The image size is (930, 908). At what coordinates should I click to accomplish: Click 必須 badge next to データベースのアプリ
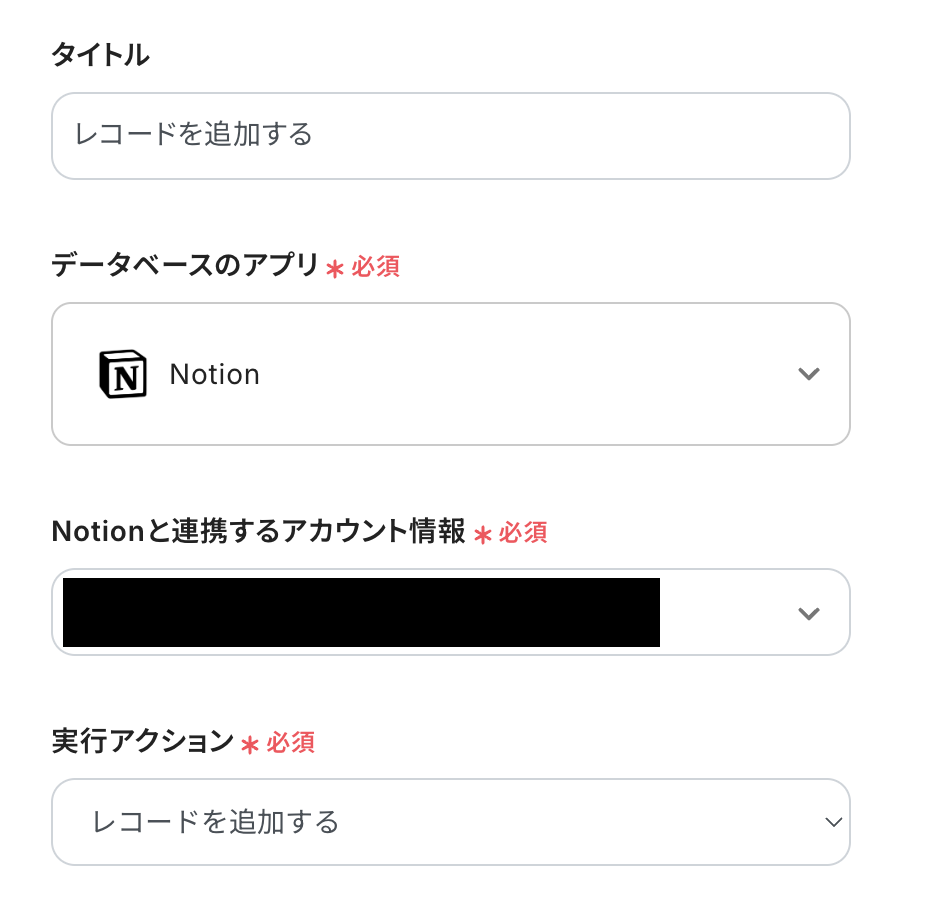tap(375, 267)
